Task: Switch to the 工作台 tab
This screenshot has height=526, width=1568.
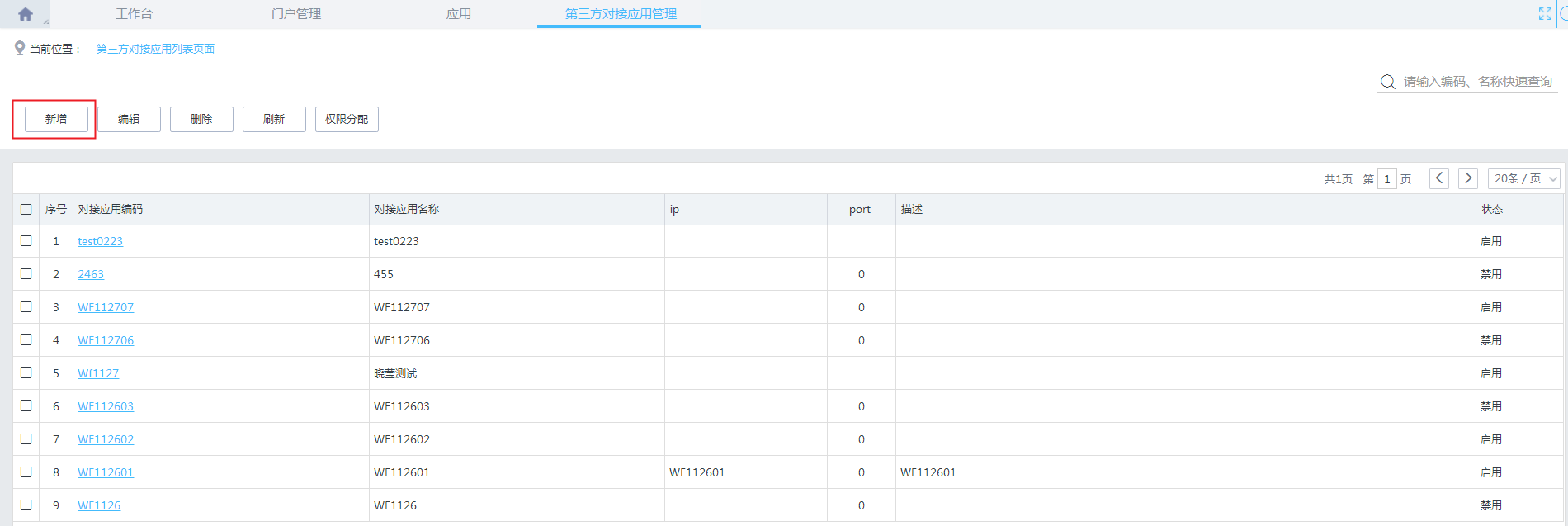Action: point(134,14)
